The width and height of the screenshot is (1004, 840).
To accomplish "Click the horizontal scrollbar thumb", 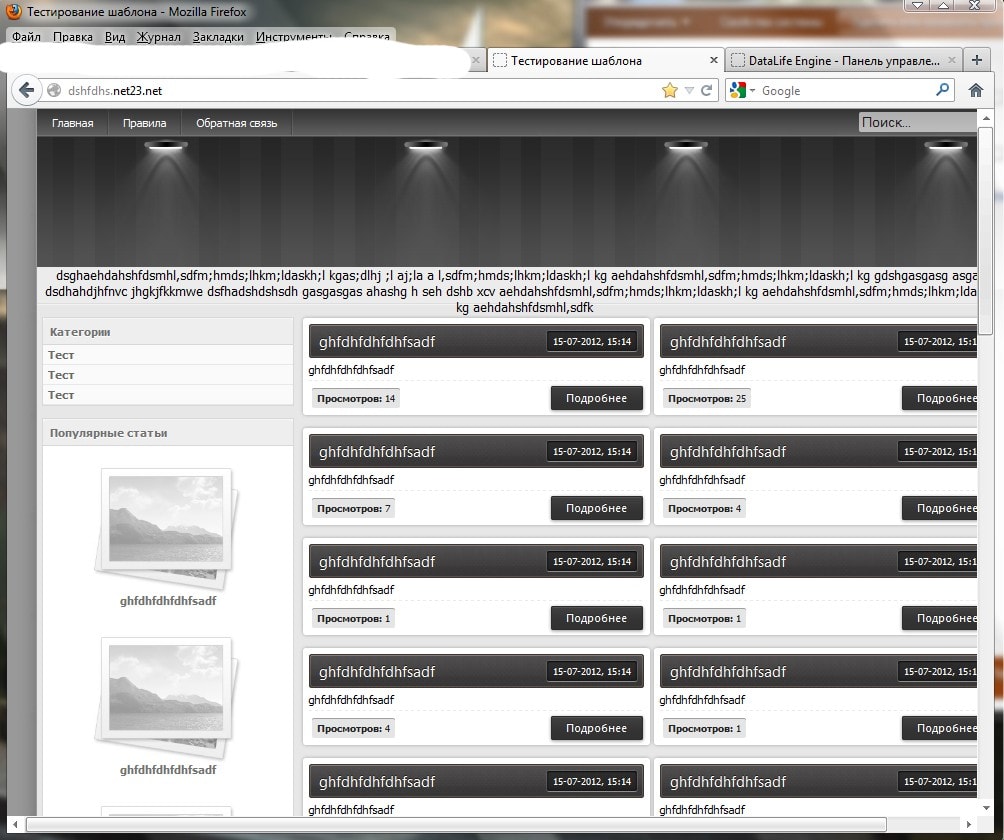I will tap(456, 824).
